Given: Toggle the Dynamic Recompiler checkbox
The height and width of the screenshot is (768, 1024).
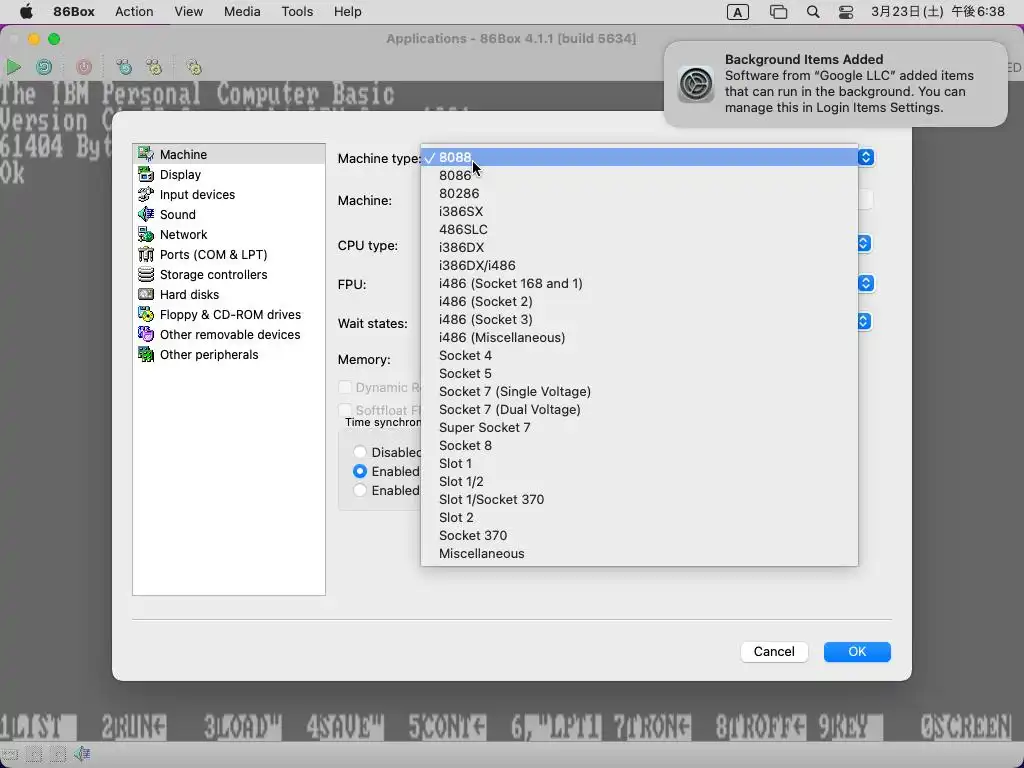Looking at the screenshot, I should [x=345, y=387].
